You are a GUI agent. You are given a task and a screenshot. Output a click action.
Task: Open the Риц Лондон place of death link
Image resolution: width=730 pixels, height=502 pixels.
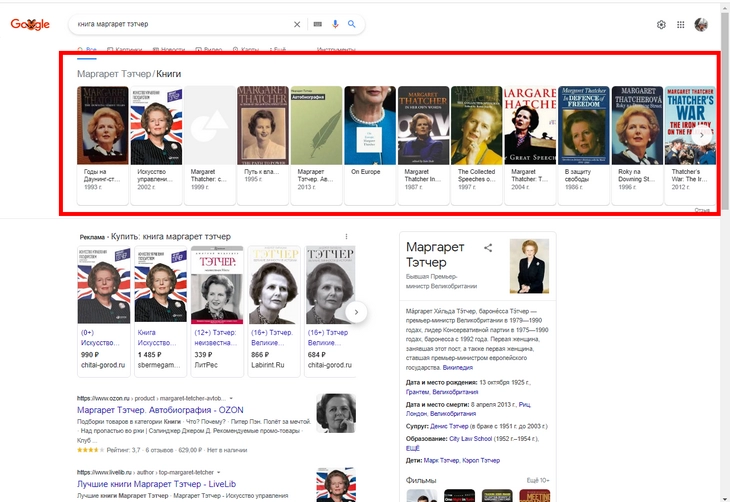pos(524,405)
